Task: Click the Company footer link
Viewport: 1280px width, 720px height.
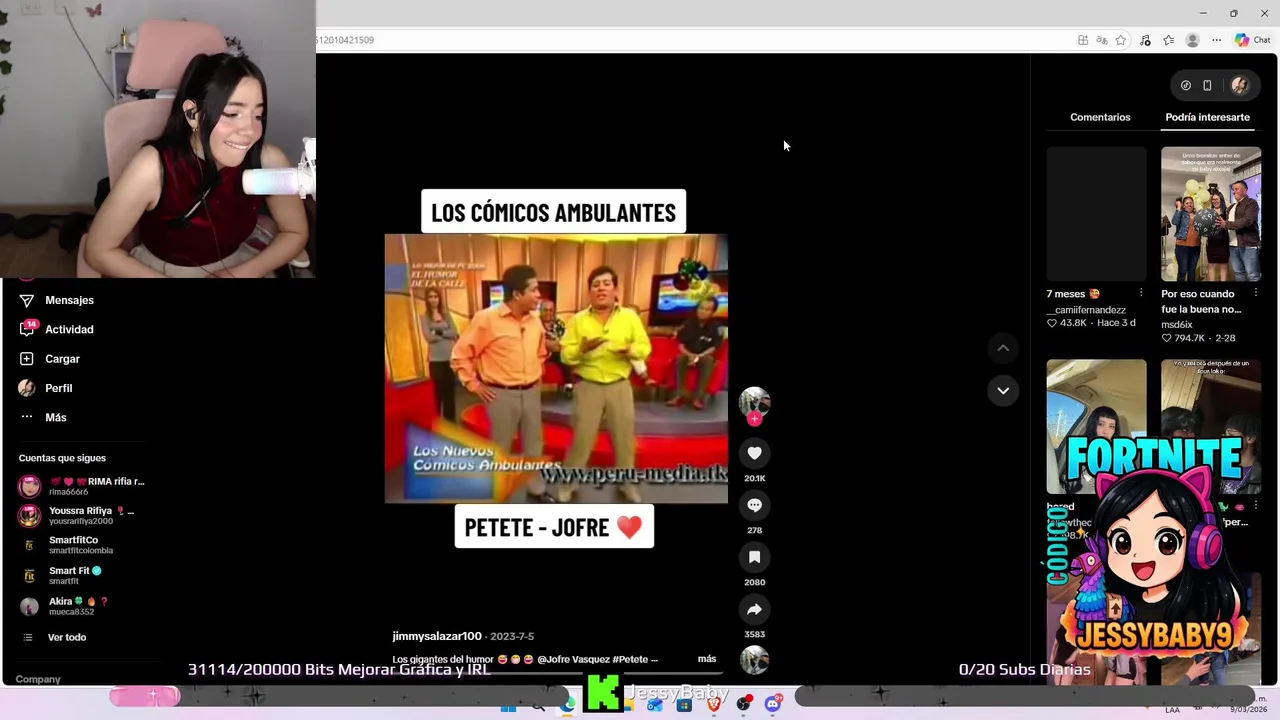Action: [39, 679]
